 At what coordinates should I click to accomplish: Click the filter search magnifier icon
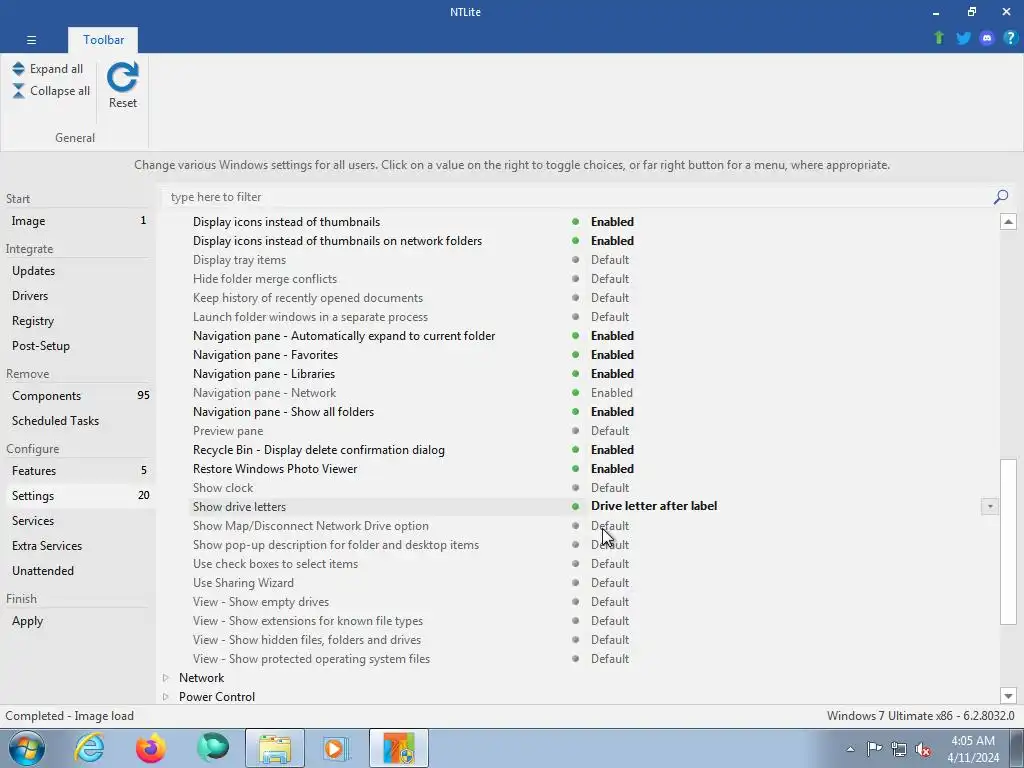1000,197
